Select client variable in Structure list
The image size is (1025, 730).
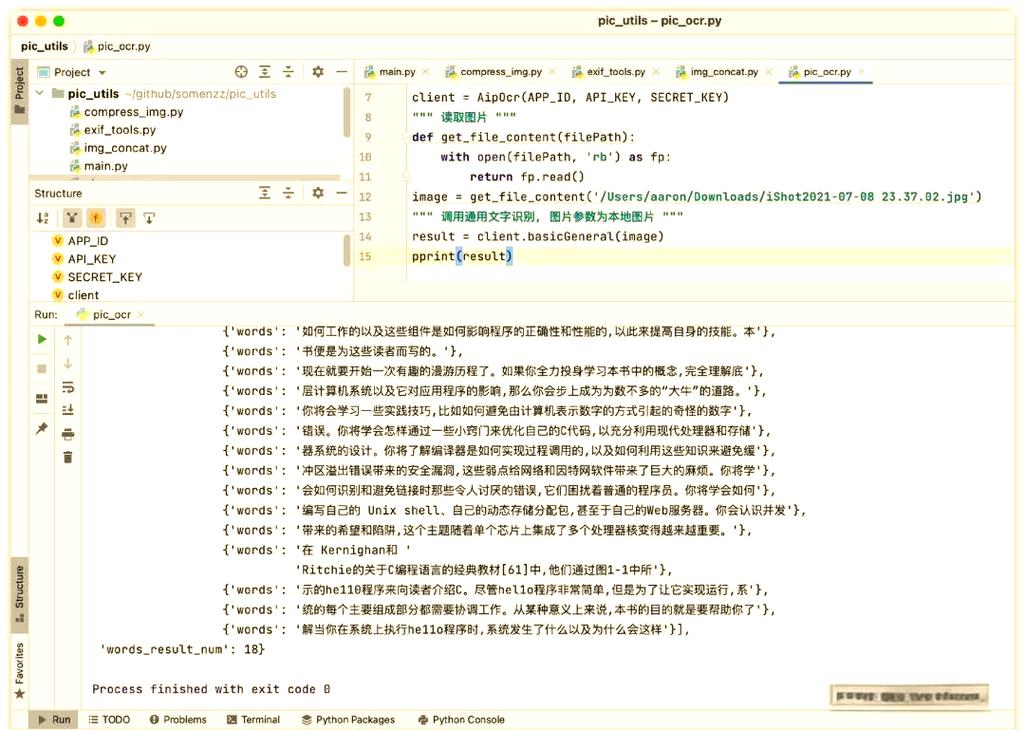click(x=76, y=295)
